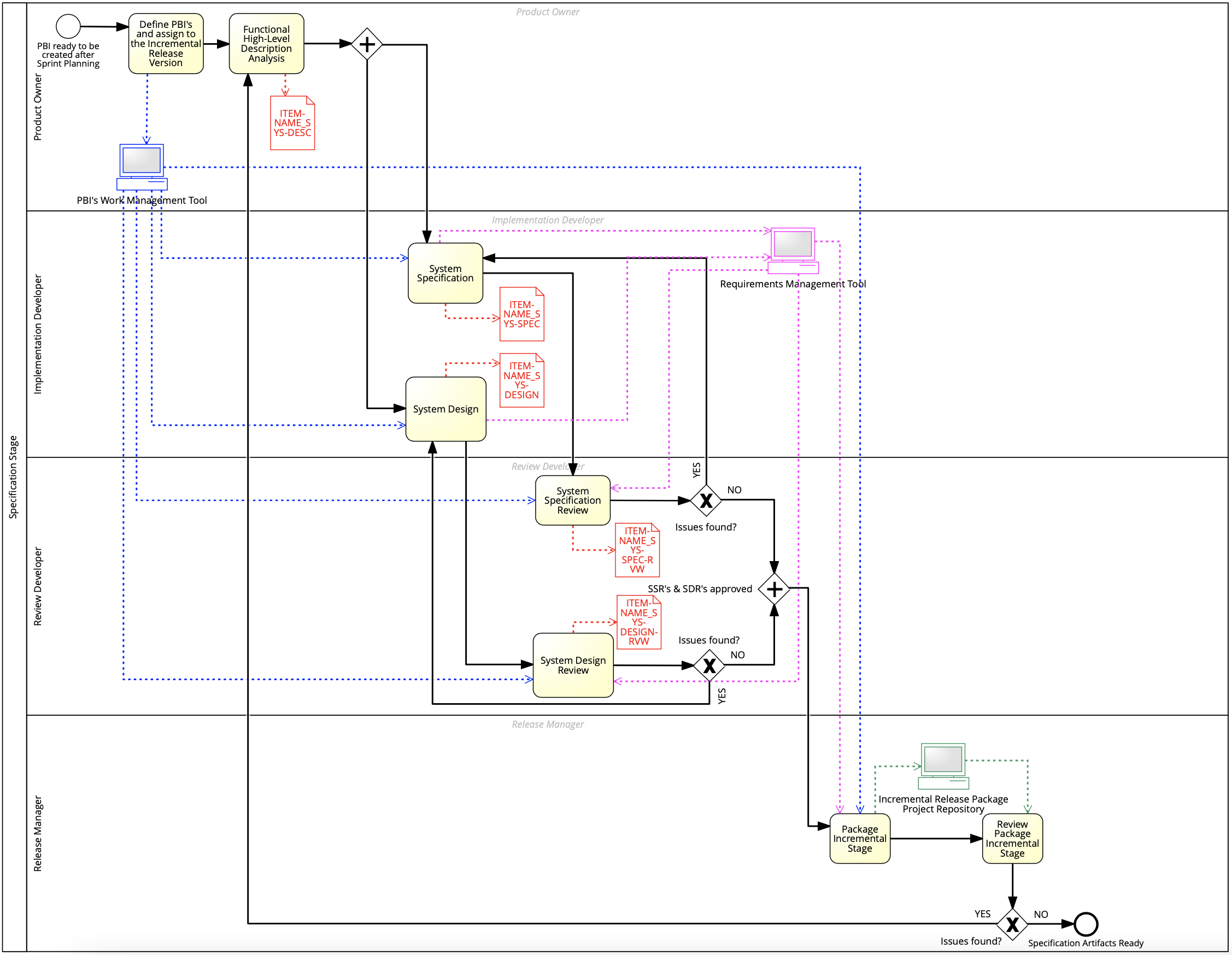Click the parallel gateway after Functional High-Level Description Analysis

tap(367, 44)
